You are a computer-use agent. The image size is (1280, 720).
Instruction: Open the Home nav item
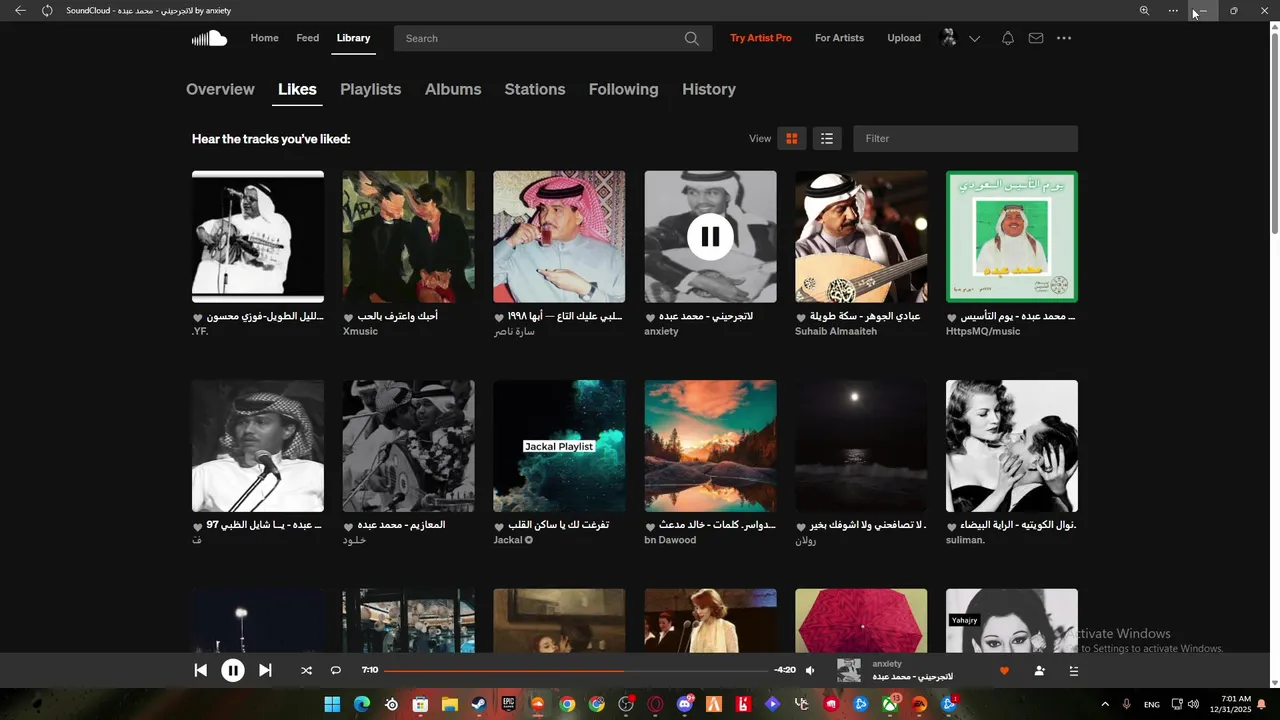(x=264, y=38)
